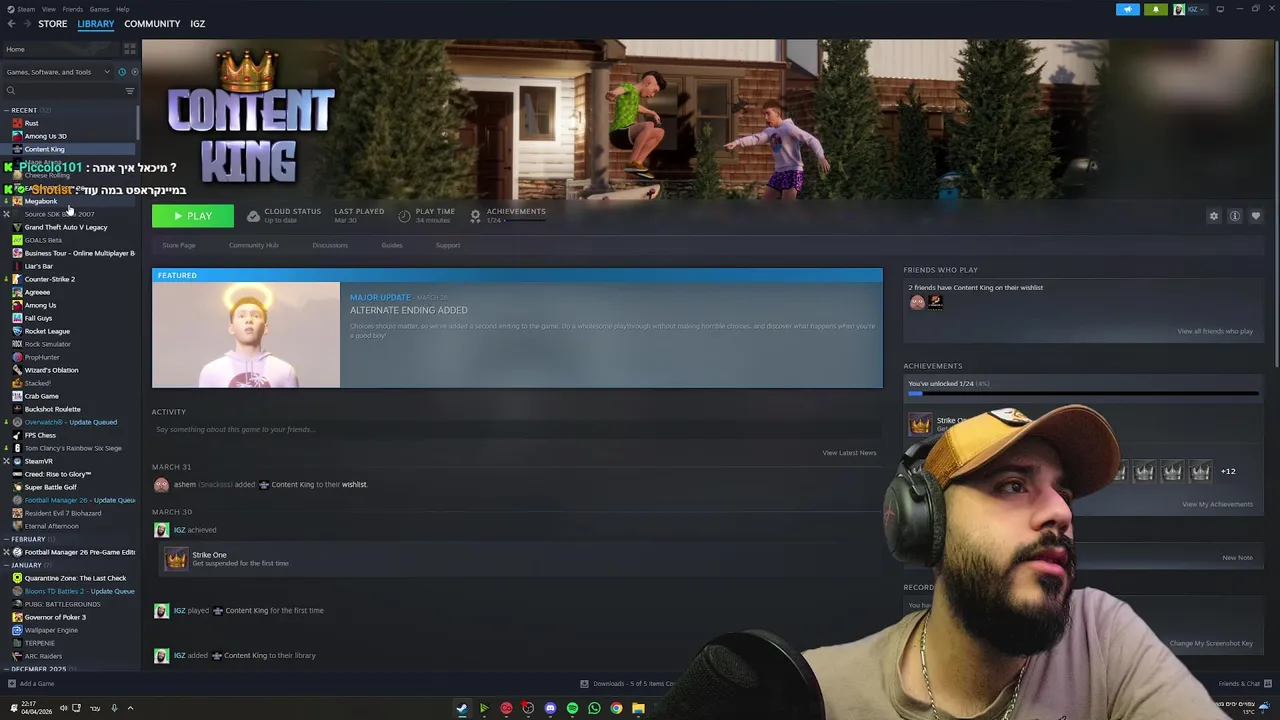1280x720 pixels.
Task: Switch to the COMMUNITY tab
Action: point(152,24)
